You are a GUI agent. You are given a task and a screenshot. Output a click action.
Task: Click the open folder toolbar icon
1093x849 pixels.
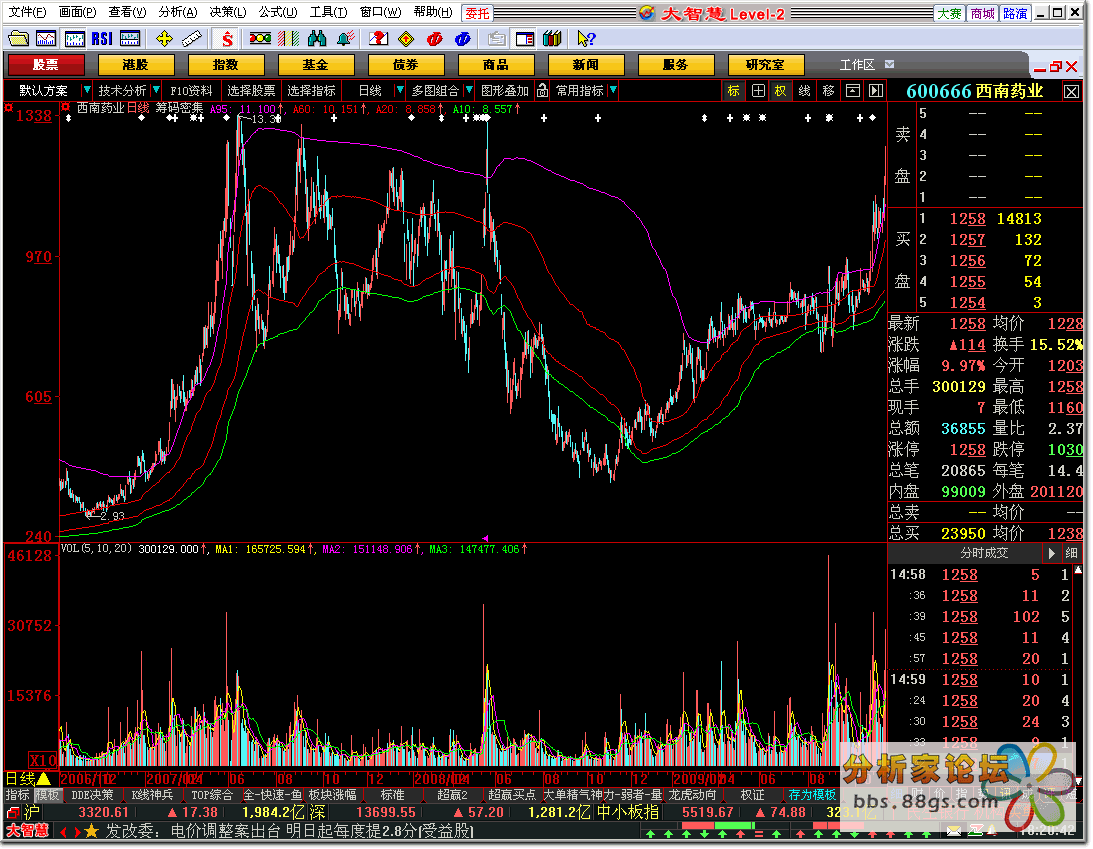click(x=18, y=39)
